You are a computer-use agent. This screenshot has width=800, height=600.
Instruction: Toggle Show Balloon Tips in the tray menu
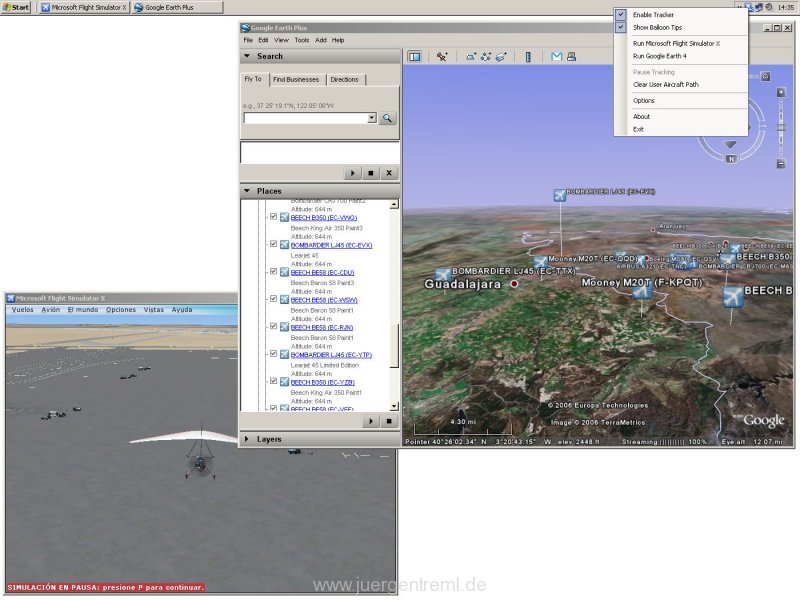[x=681, y=28]
